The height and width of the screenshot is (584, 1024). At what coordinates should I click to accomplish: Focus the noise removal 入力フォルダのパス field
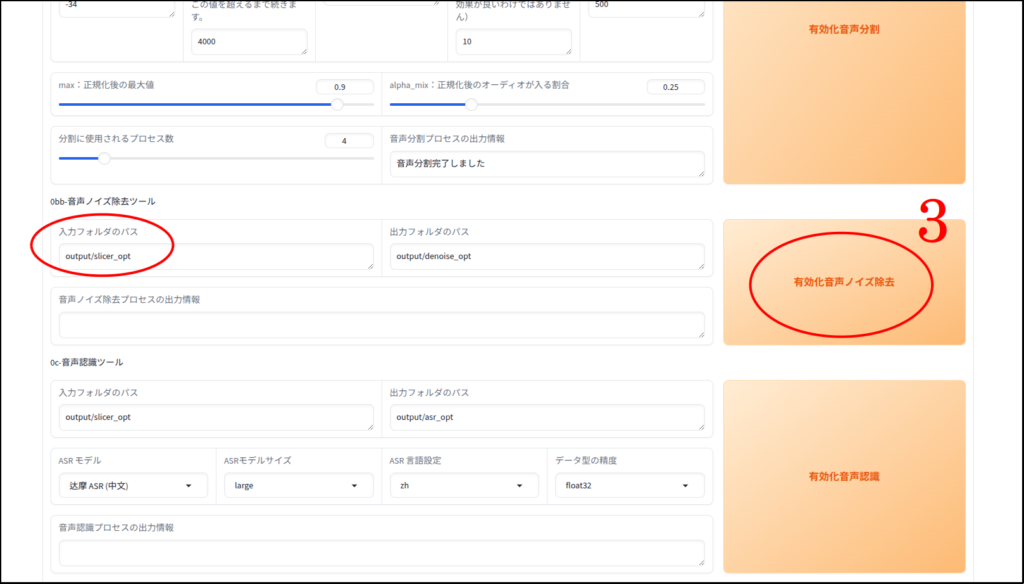coord(212,257)
